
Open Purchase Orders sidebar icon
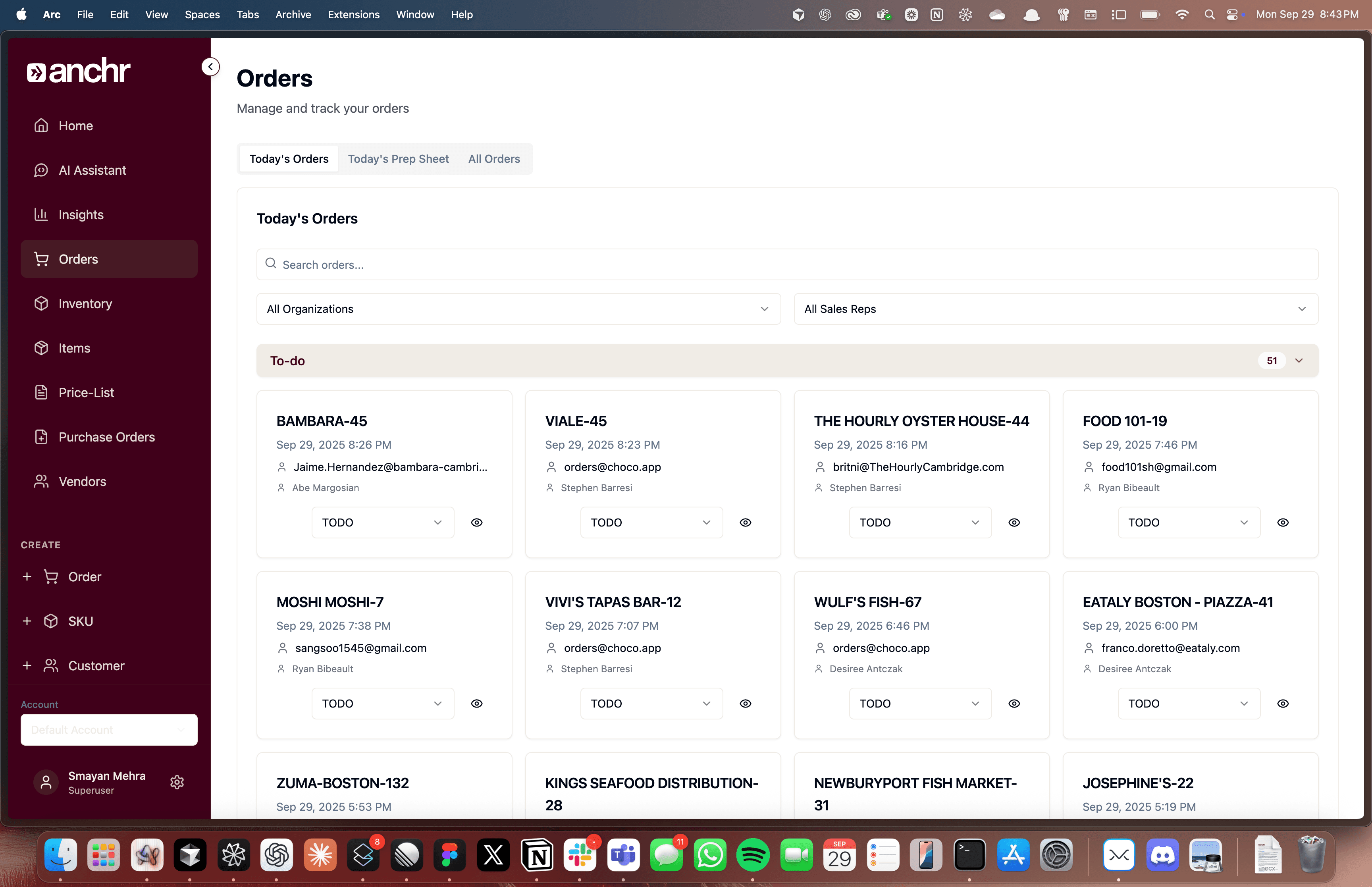tap(41, 437)
